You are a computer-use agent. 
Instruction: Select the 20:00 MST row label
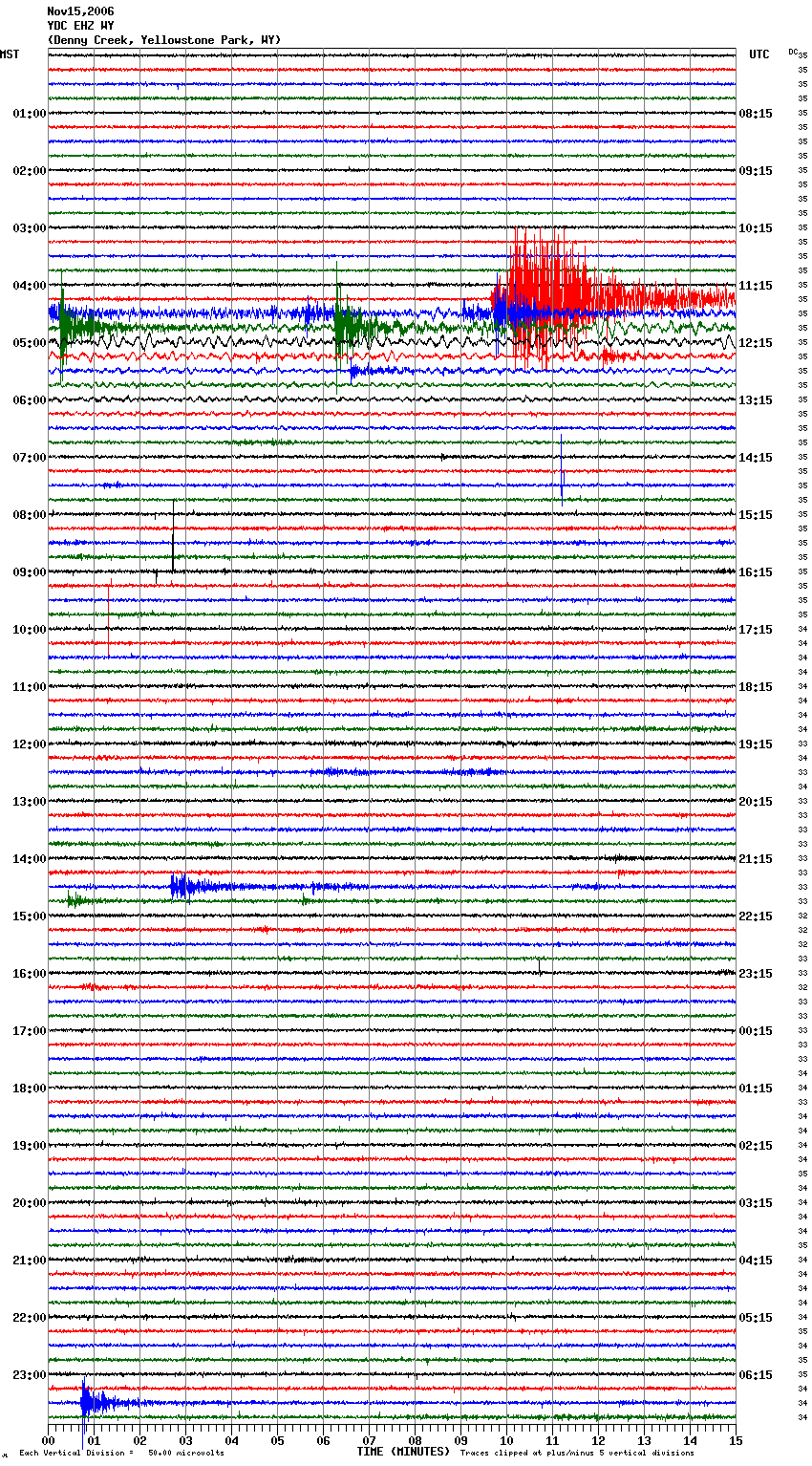pyautogui.click(x=30, y=1203)
